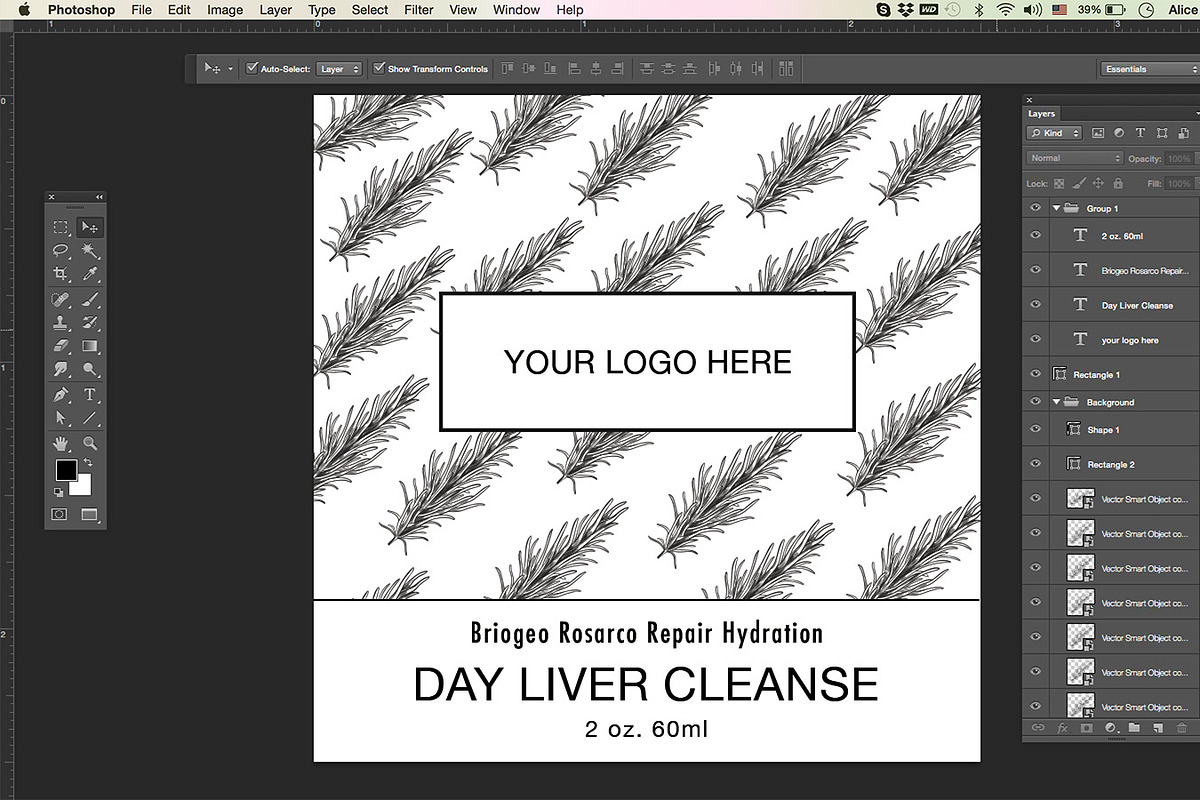Swap foreground and background colors
The image size is (1200, 800).
point(88,463)
